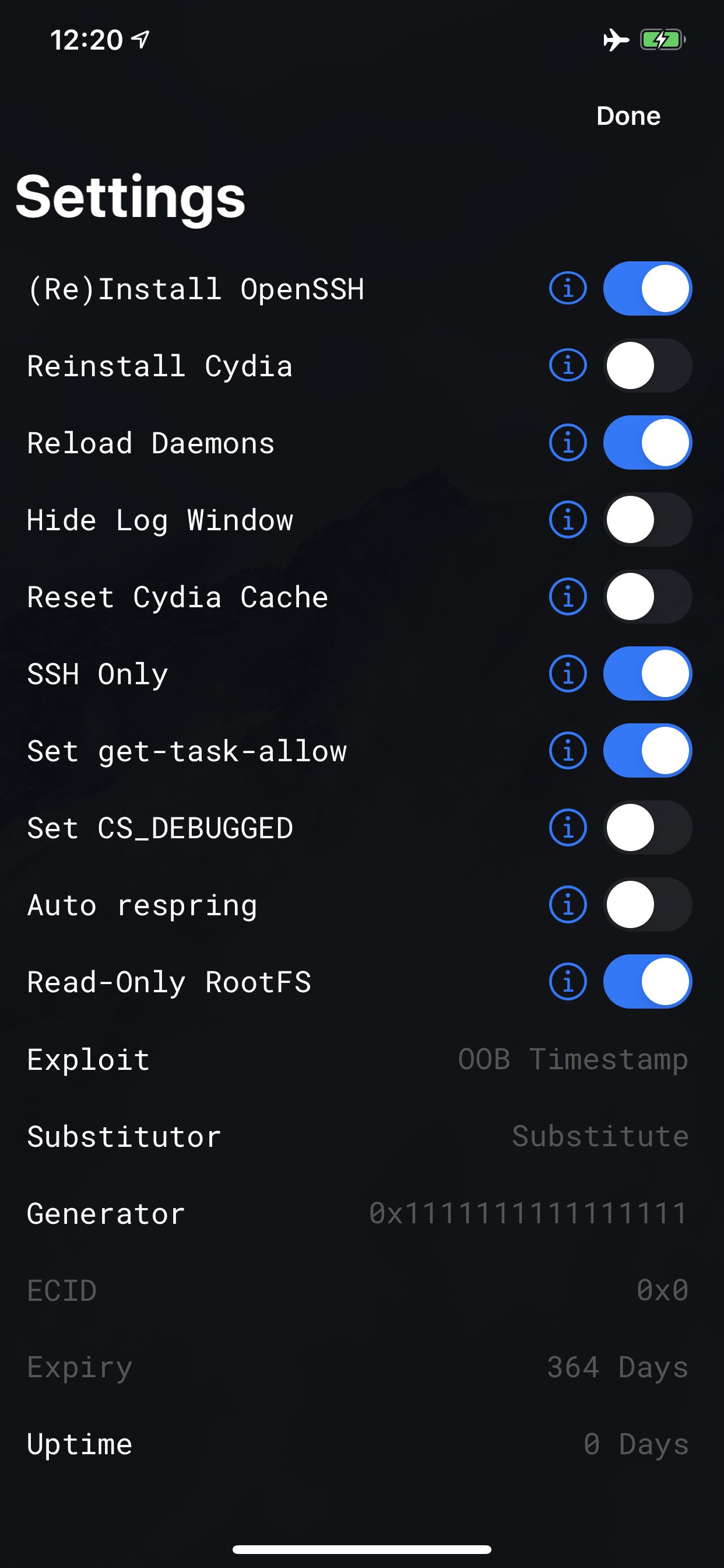Tap the Exploit row label

point(89,1060)
